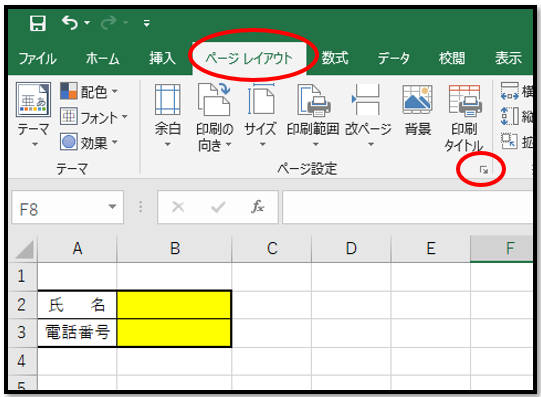
Task: Expand the 配色 colors dropdown
Action: (x=89, y=91)
